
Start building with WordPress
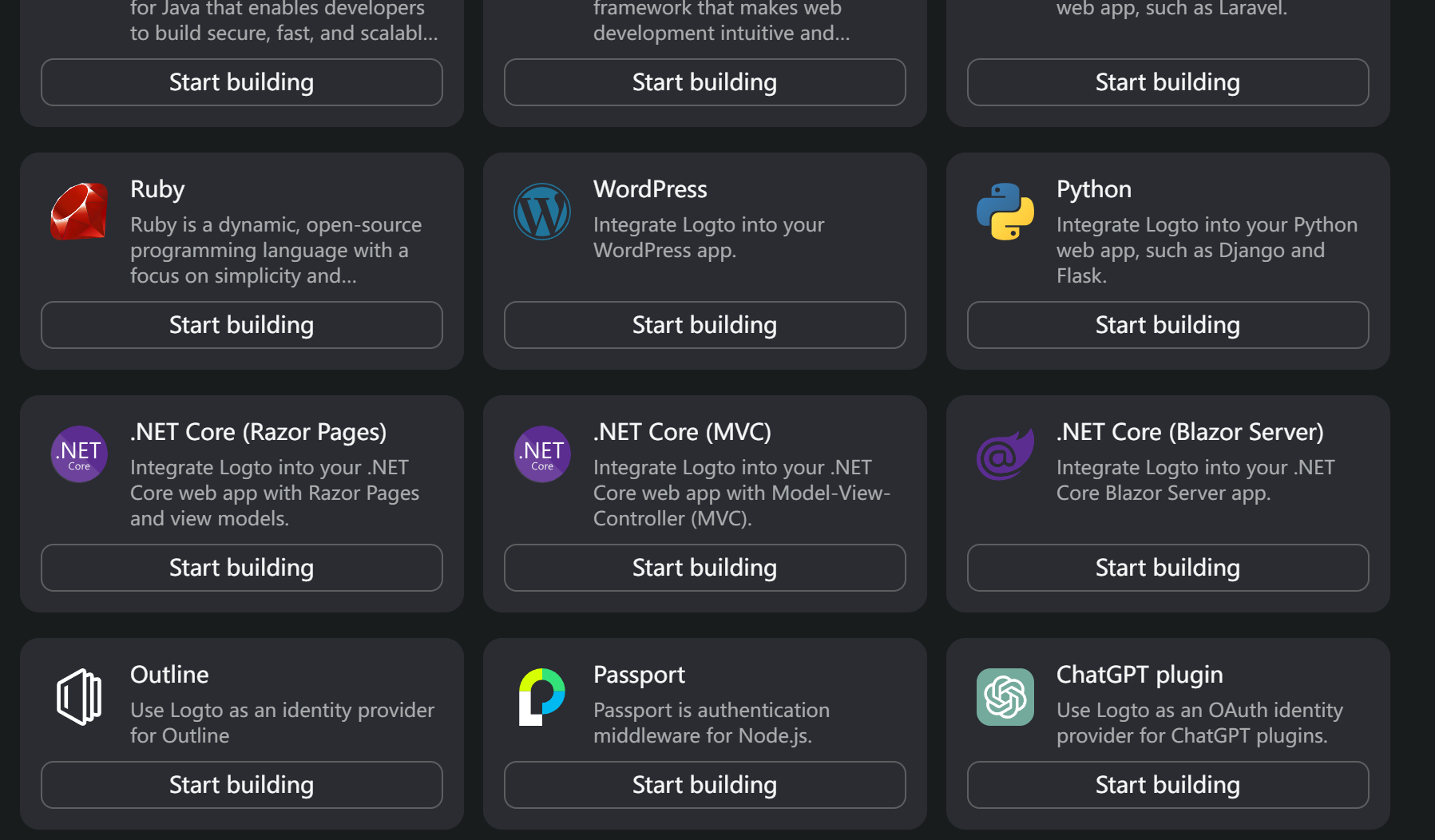pos(705,325)
